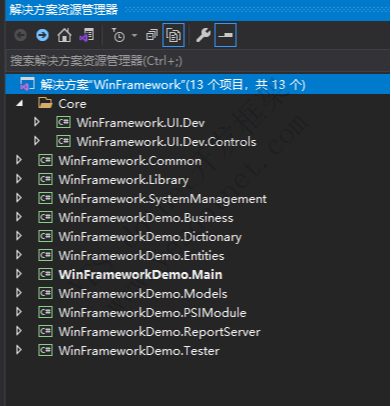Open Pending Changes Filter clock icon
391x406 pixels.
pos(118,35)
